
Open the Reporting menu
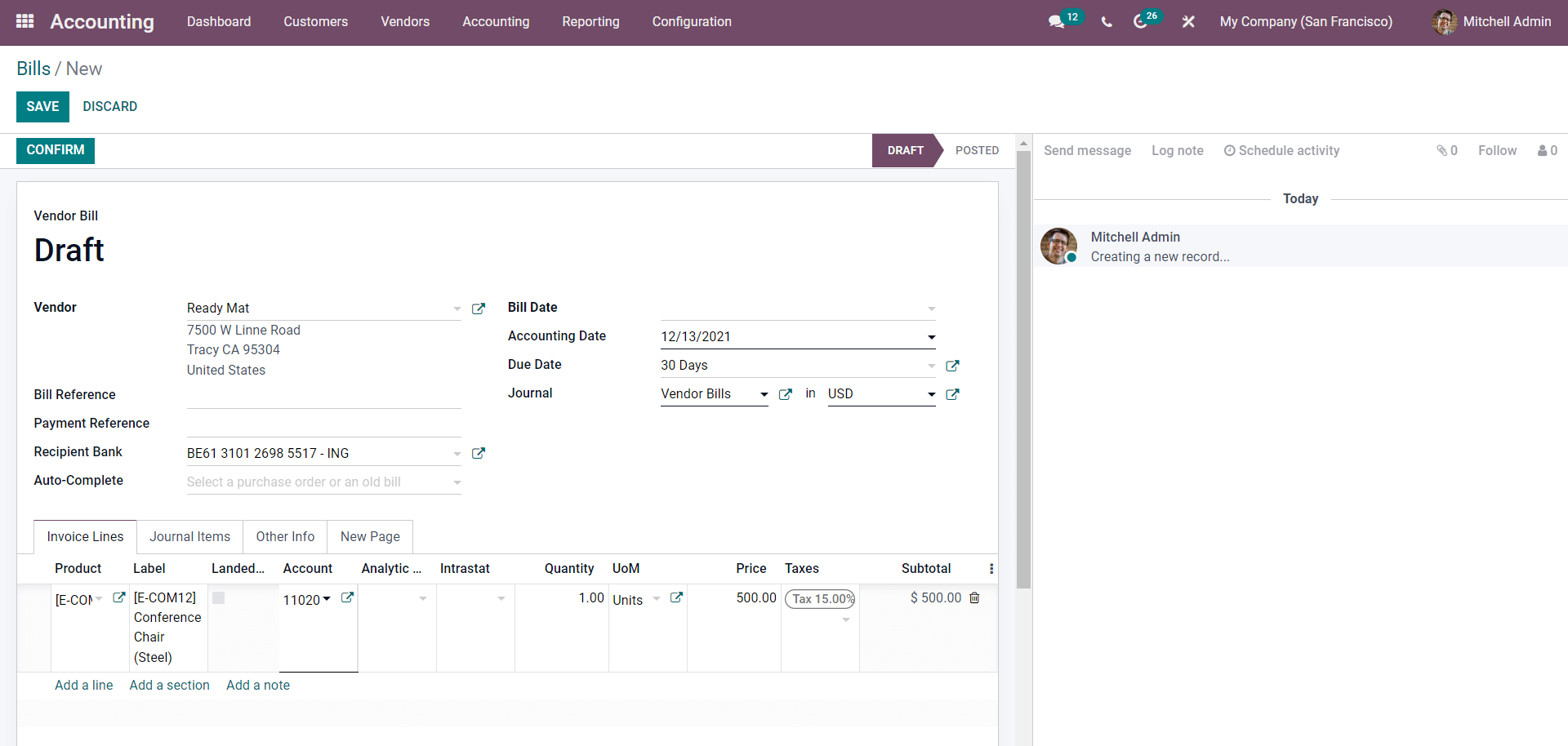coord(590,22)
